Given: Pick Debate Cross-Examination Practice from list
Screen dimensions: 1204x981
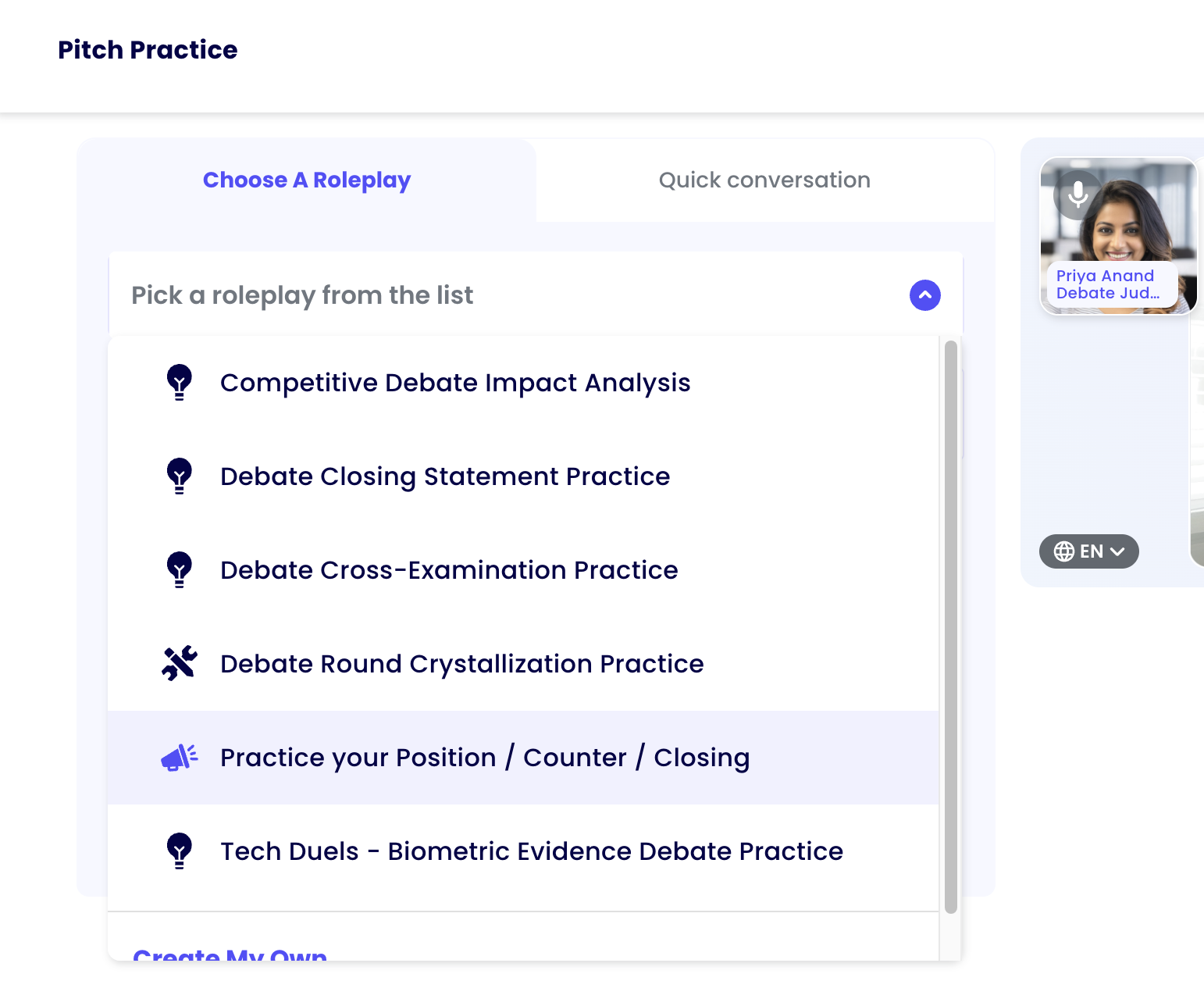Looking at the screenshot, I should click(449, 570).
